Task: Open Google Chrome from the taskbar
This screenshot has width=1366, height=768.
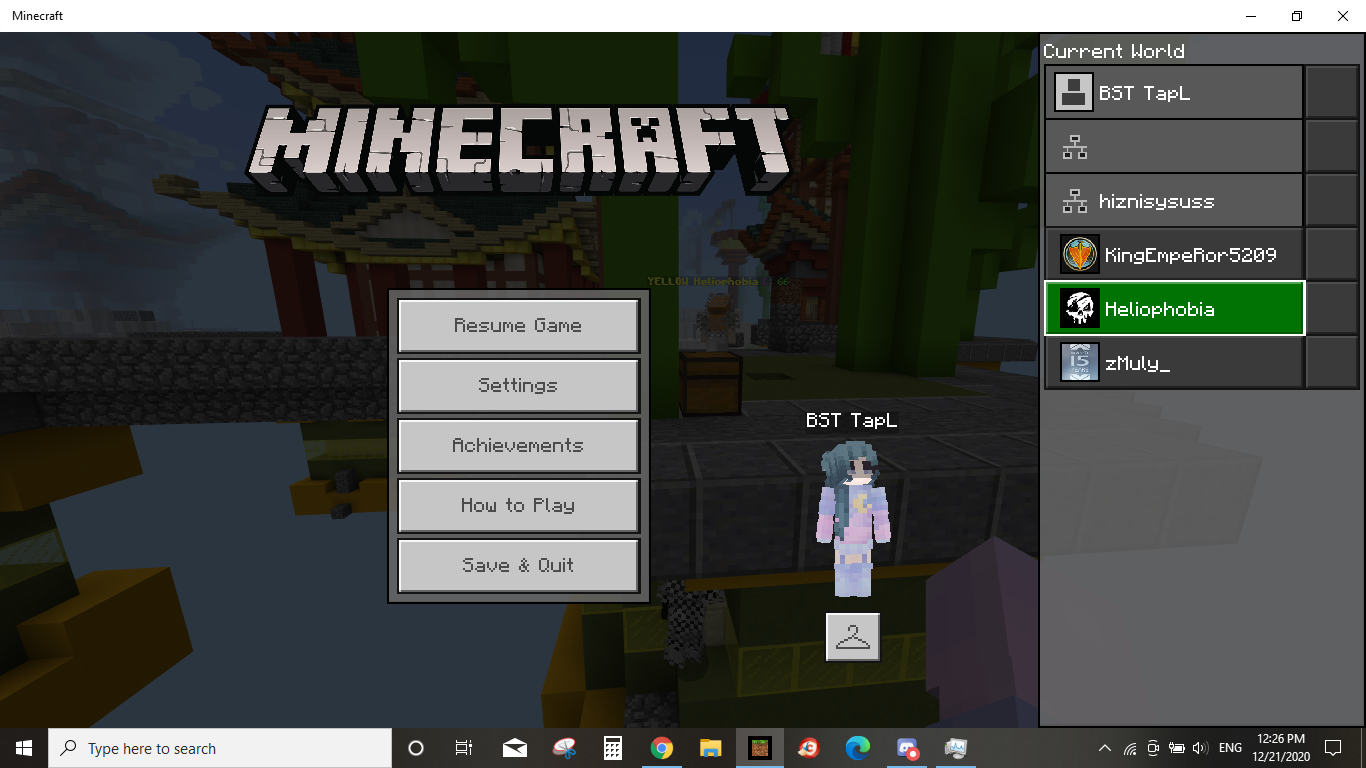Action: 661,748
